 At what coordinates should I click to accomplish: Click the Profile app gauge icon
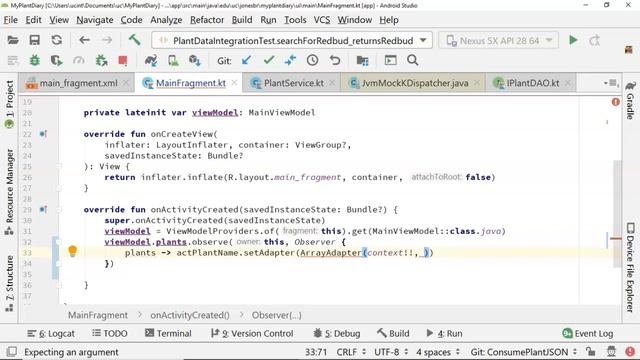[x=78, y=60]
